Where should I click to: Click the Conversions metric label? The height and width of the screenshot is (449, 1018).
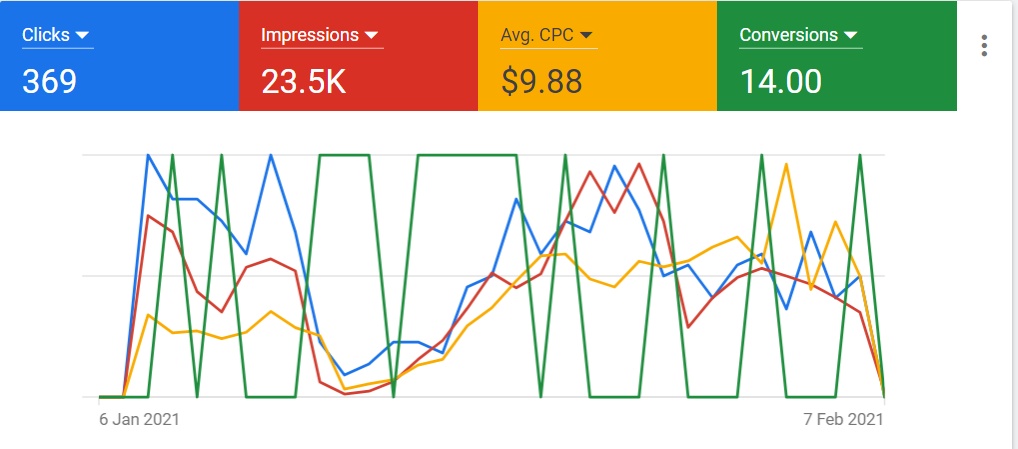pyautogui.click(x=788, y=35)
